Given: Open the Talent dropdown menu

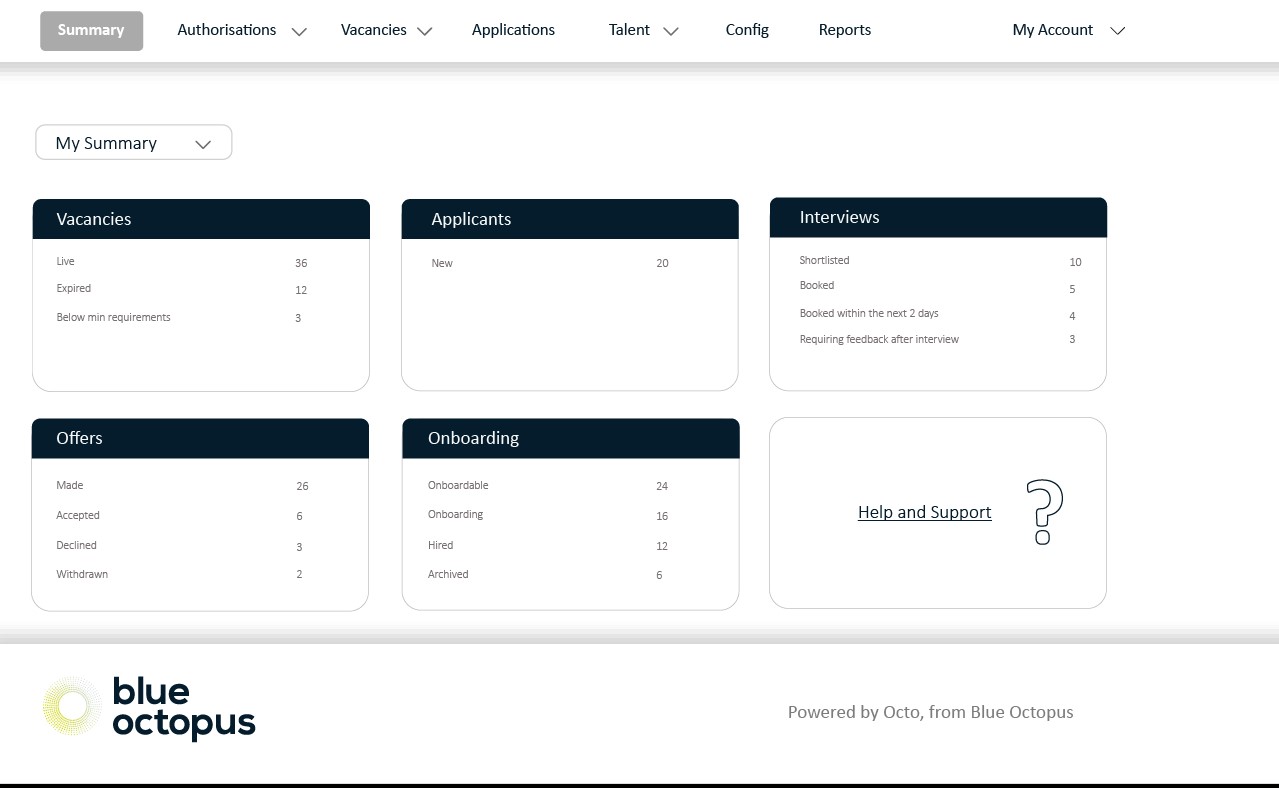Looking at the screenshot, I should pyautogui.click(x=641, y=30).
